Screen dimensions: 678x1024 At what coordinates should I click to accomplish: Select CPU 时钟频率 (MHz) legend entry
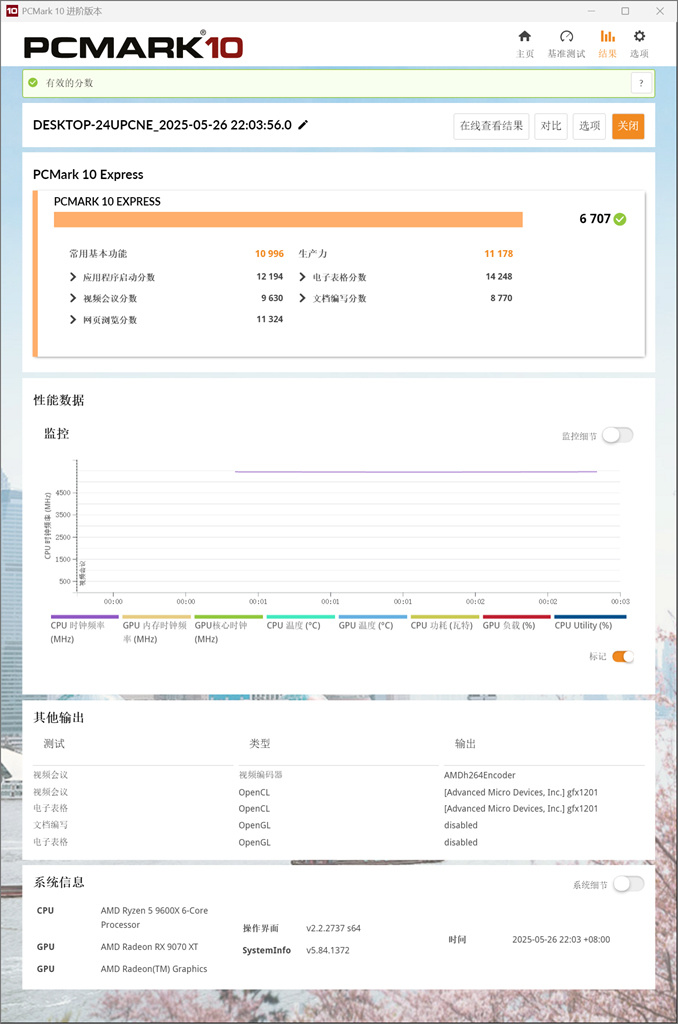point(84,629)
